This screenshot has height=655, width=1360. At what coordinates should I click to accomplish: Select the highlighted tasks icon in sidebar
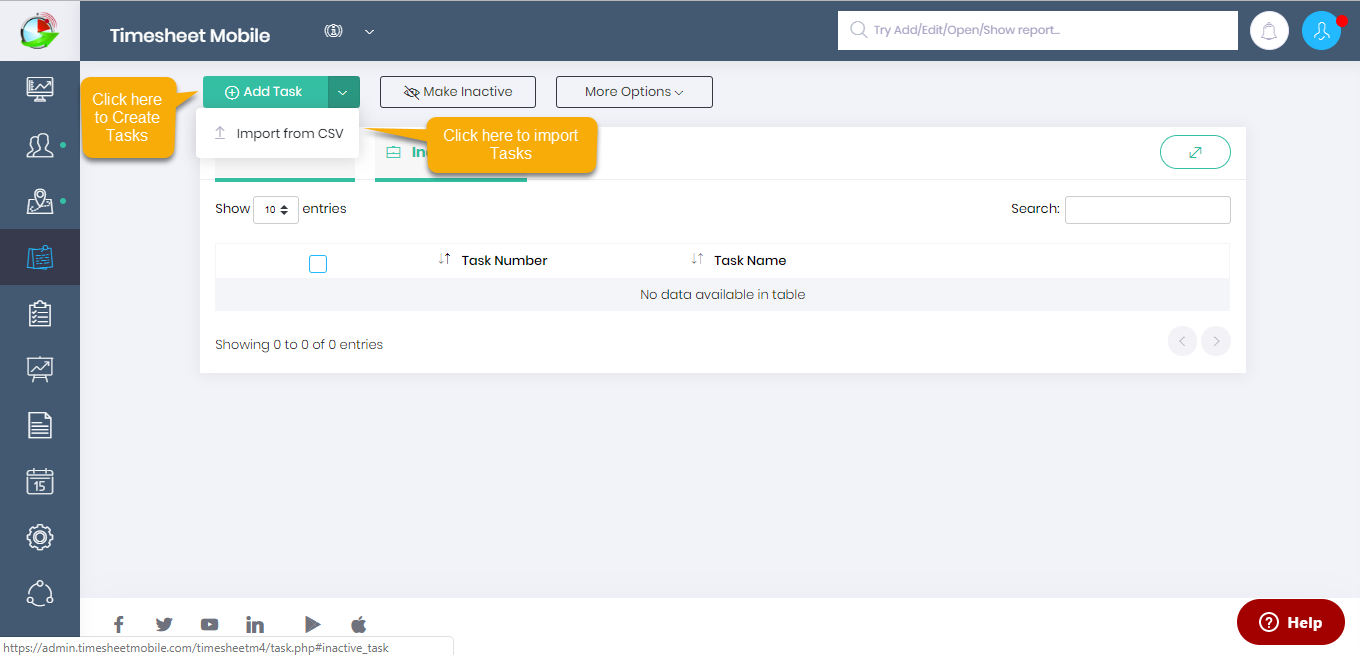[40, 258]
